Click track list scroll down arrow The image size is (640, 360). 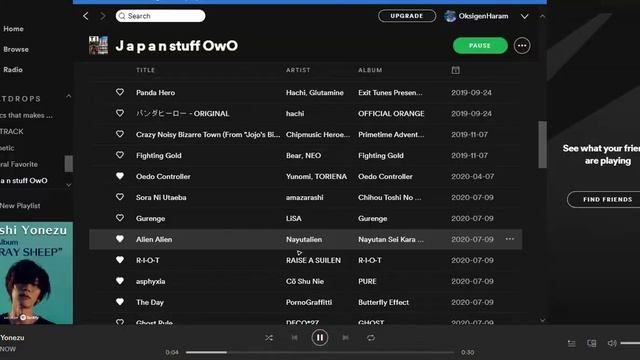(542, 320)
